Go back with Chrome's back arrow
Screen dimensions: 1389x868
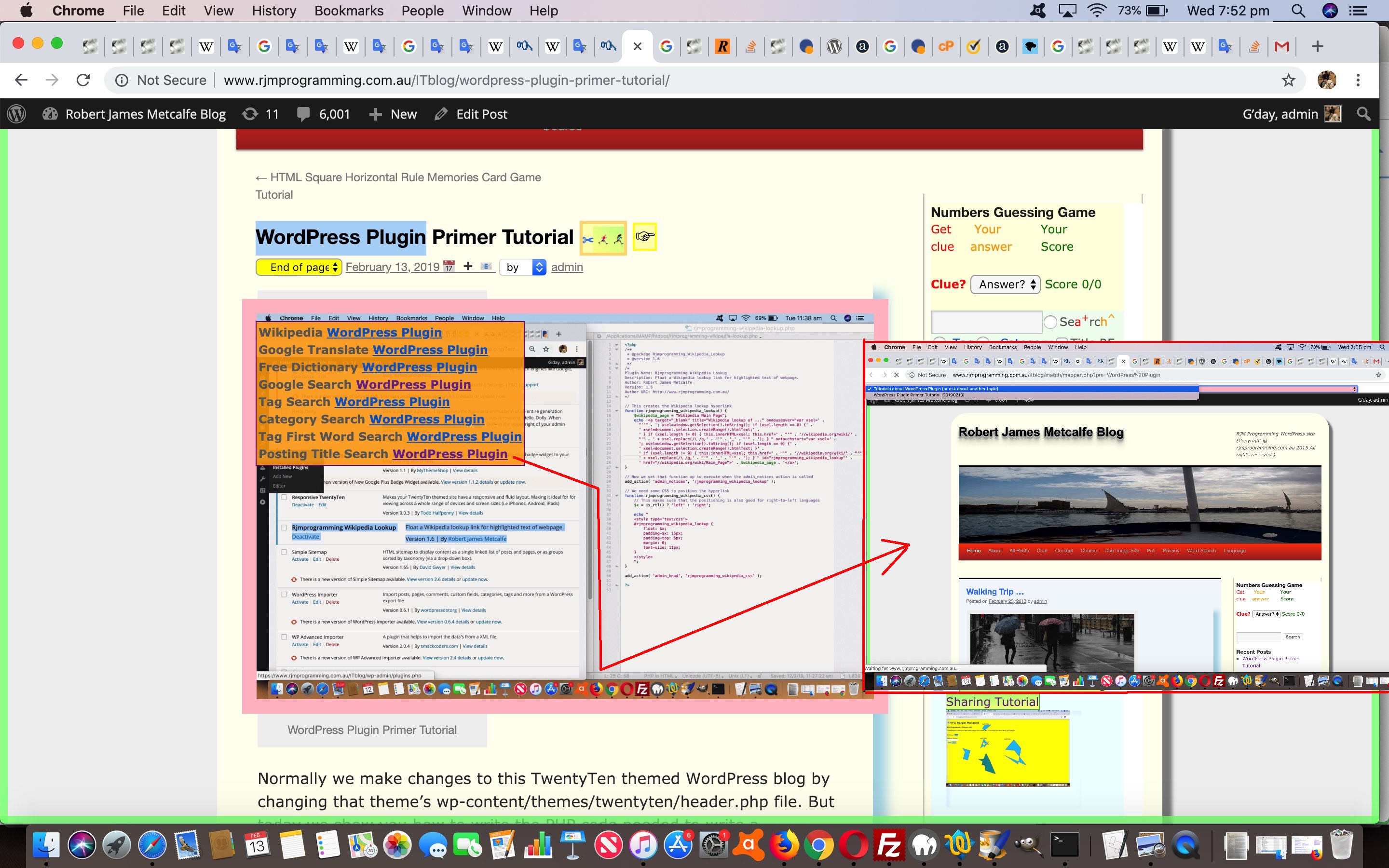tap(21, 80)
